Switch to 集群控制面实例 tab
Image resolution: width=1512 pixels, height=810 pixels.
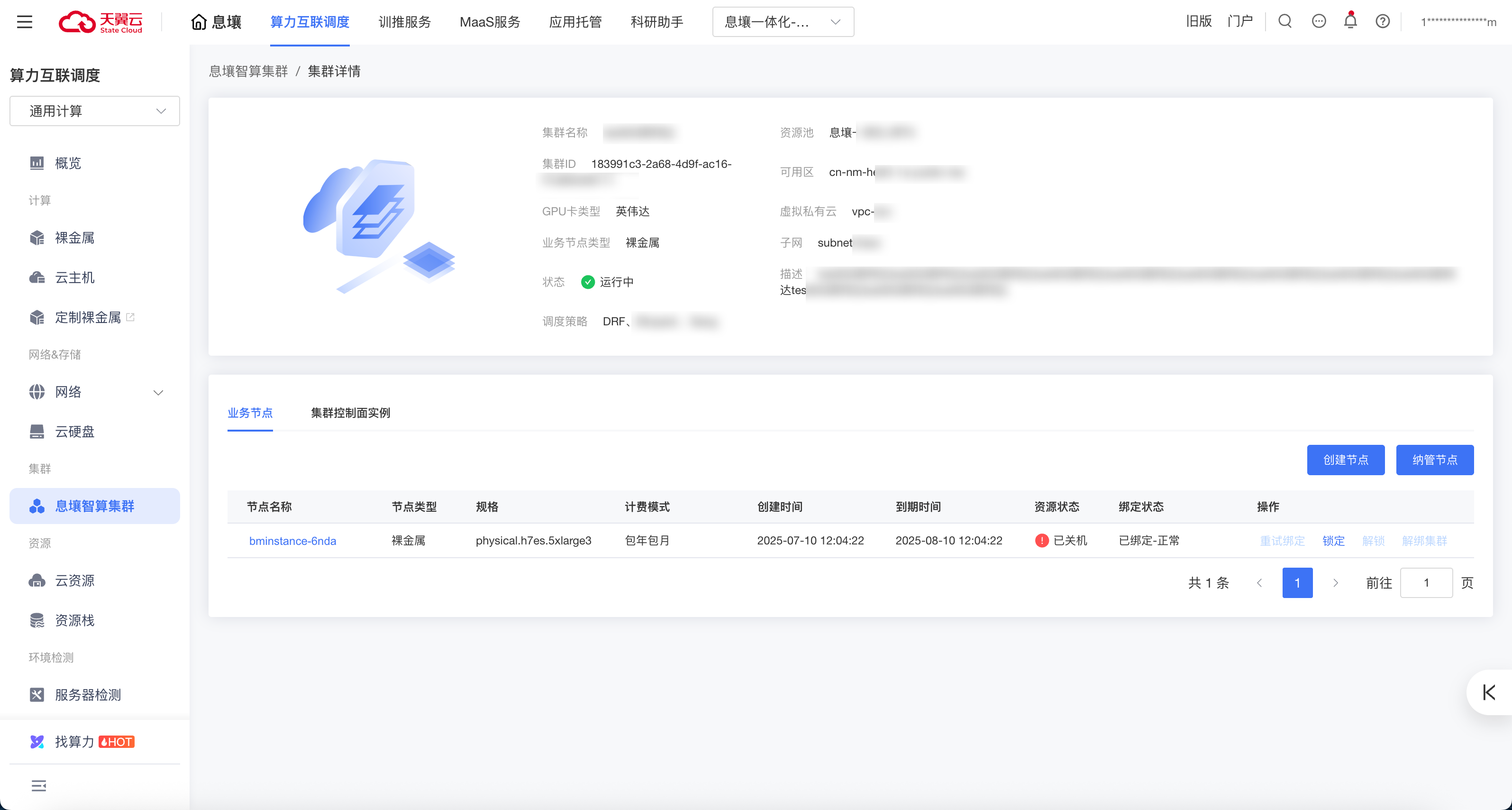350,413
